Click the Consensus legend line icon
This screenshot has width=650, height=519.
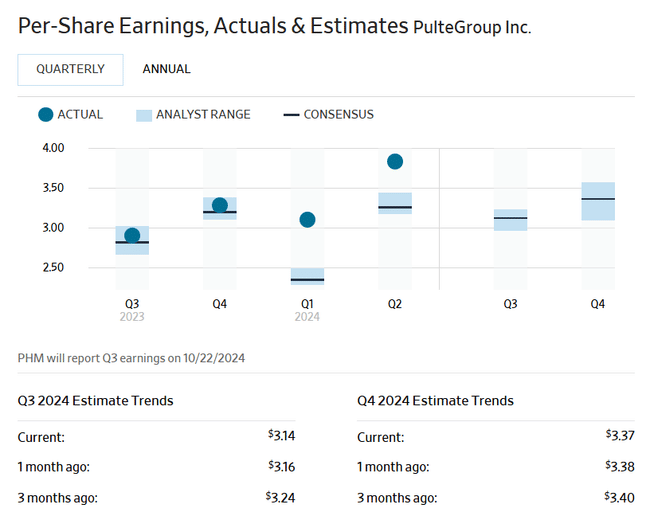click(291, 114)
